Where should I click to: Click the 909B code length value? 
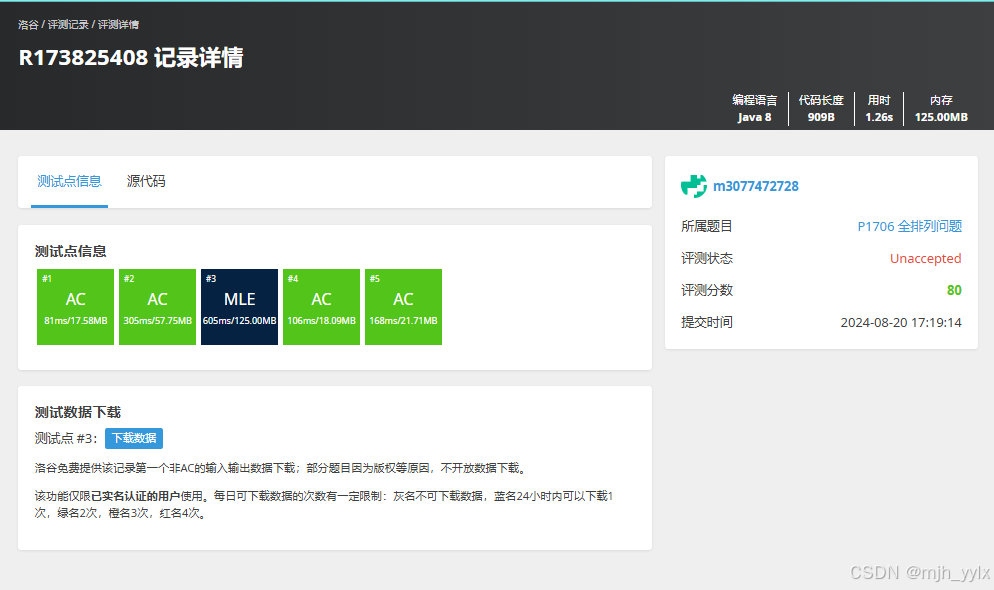821,117
